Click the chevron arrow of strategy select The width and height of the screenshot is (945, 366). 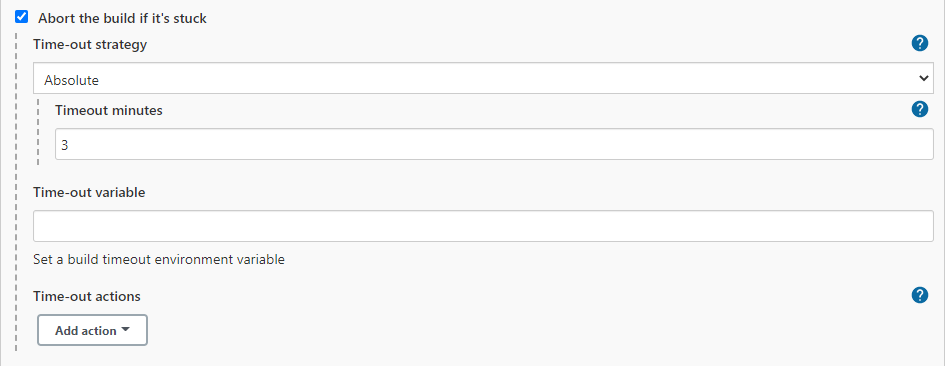923,78
